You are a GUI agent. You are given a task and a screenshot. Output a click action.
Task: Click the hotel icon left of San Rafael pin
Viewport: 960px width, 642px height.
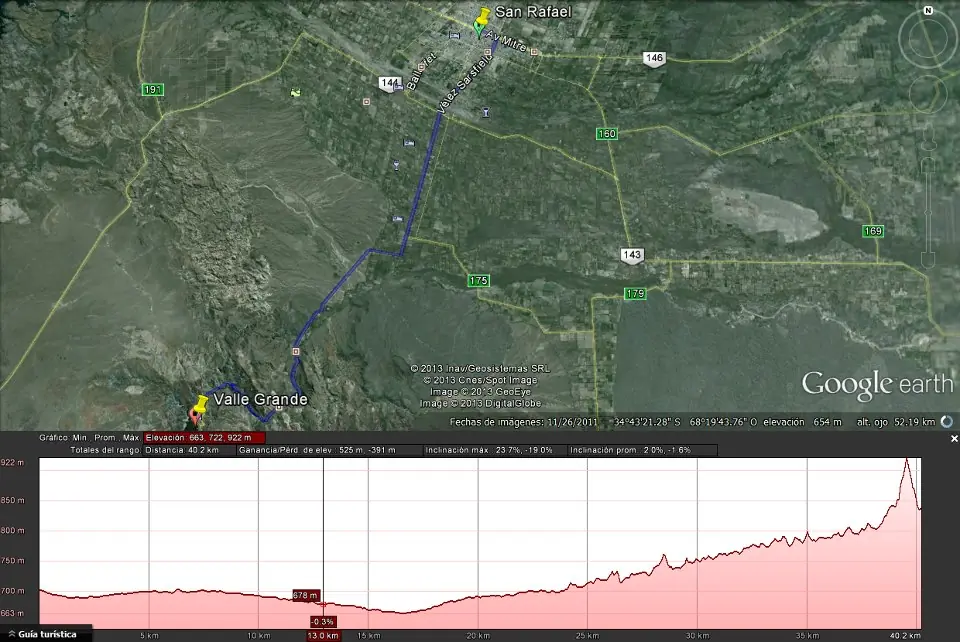[x=454, y=35]
